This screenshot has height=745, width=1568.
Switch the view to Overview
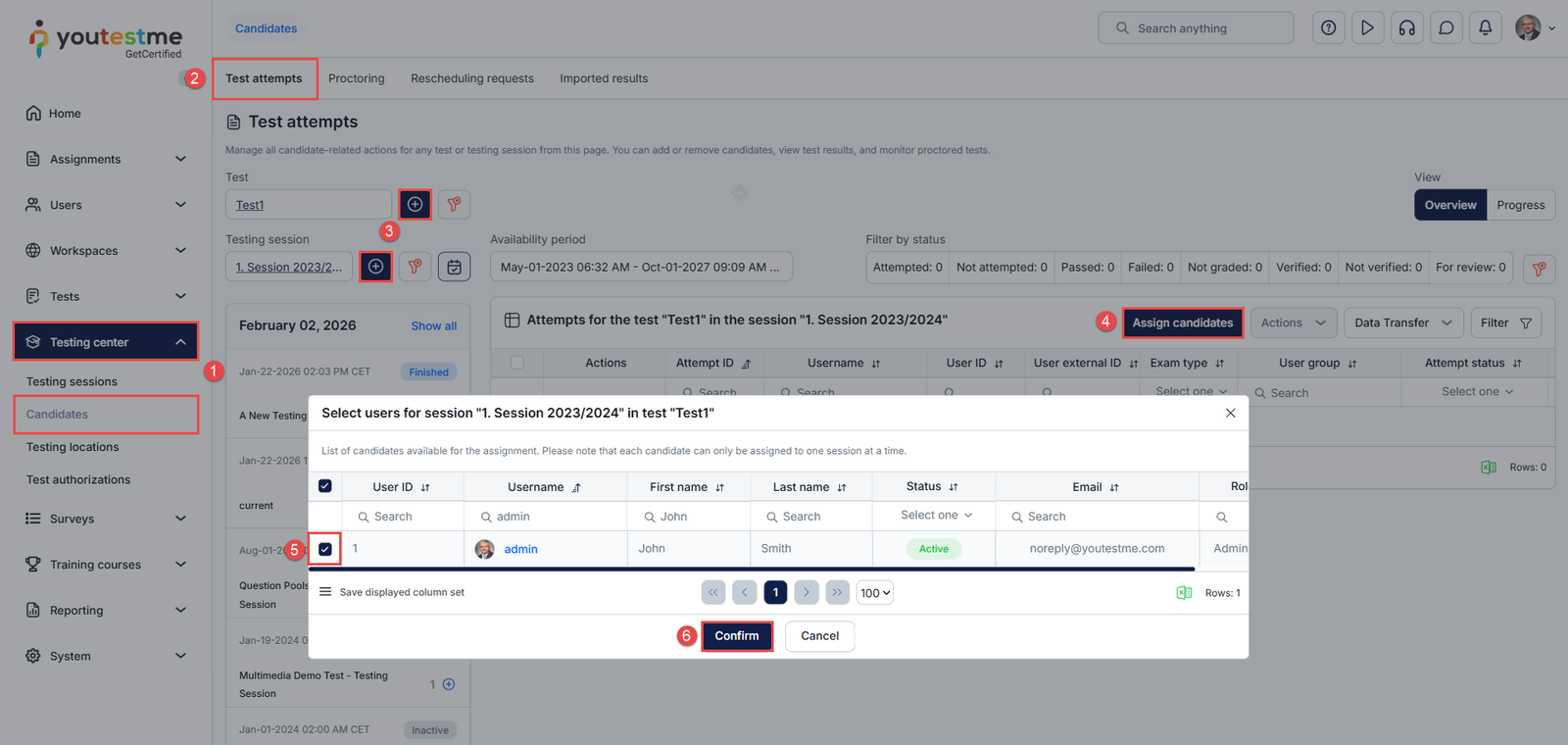[1450, 205]
